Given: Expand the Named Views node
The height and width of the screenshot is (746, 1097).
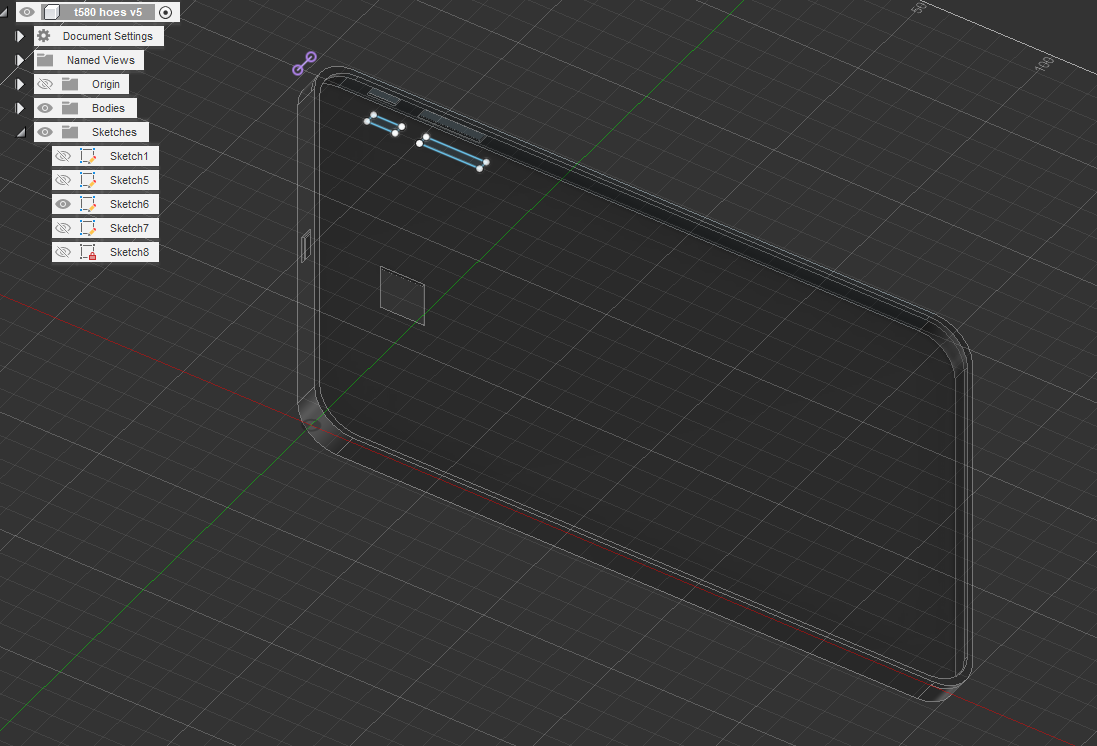Looking at the screenshot, I should point(19,60).
